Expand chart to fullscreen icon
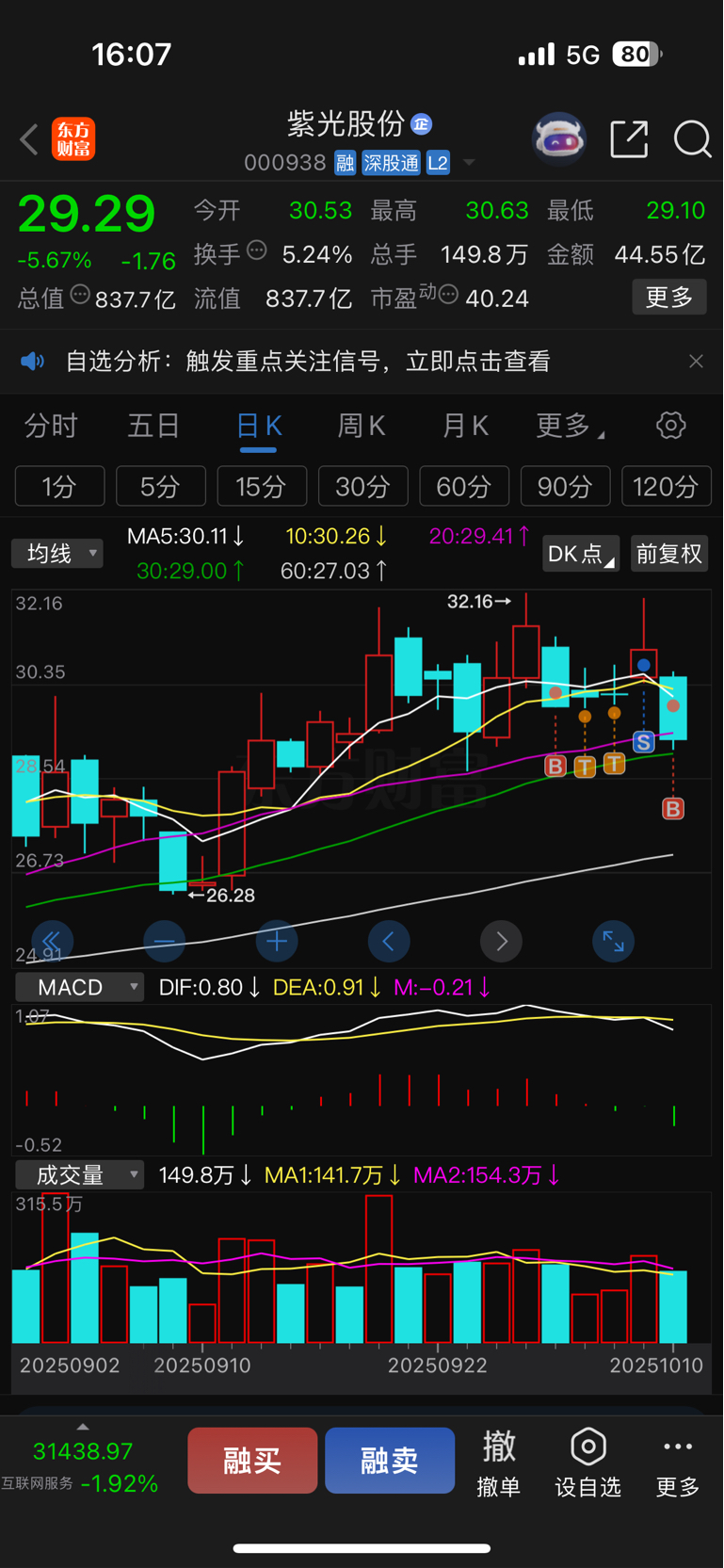Screen dimensions: 724x1568 tap(613, 941)
